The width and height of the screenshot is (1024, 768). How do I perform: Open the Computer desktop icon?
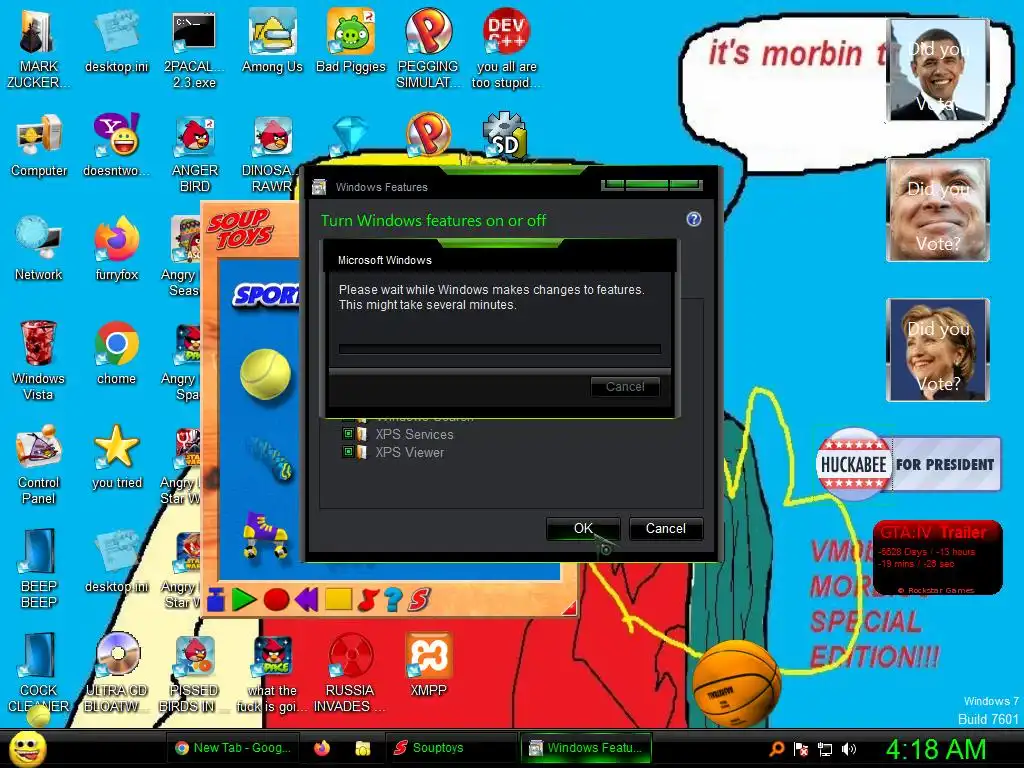[39, 145]
